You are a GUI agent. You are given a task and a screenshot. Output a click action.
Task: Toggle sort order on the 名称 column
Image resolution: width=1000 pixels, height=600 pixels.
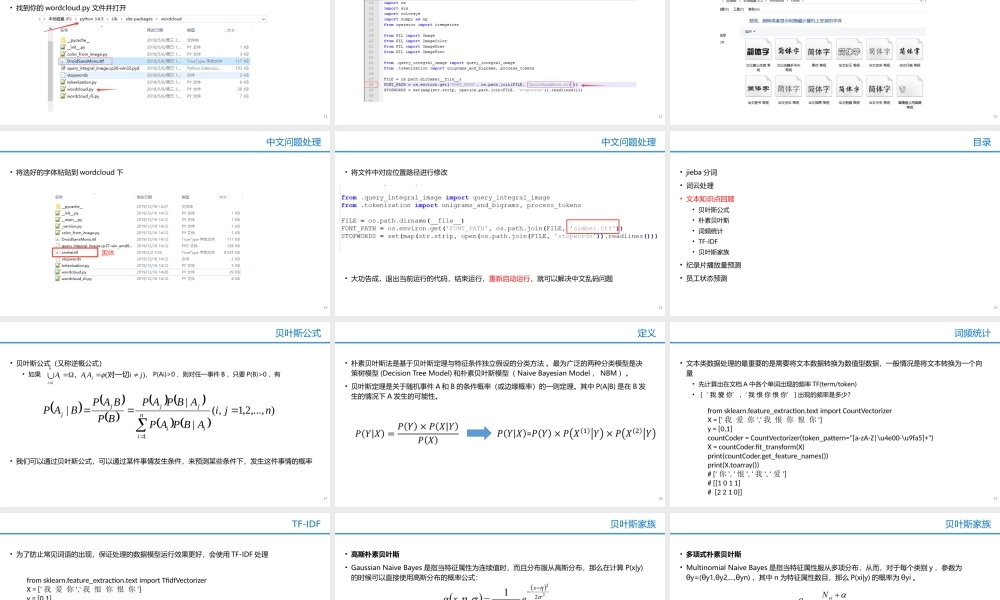(x=63, y=32)
